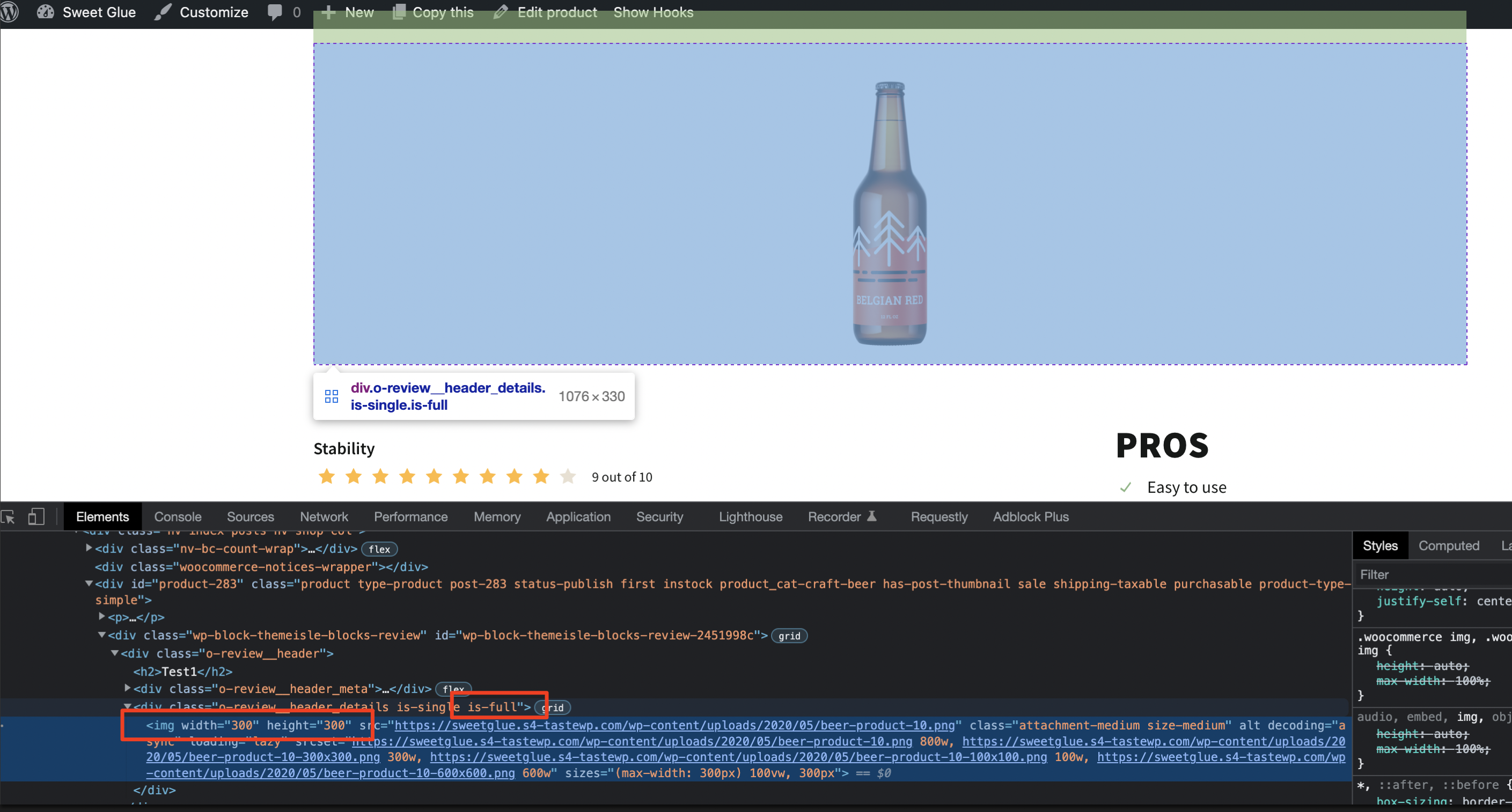Click the WordPress logo in the admin bar
The height and width of the screenshot is (812, 1512).
click(10, 12)
